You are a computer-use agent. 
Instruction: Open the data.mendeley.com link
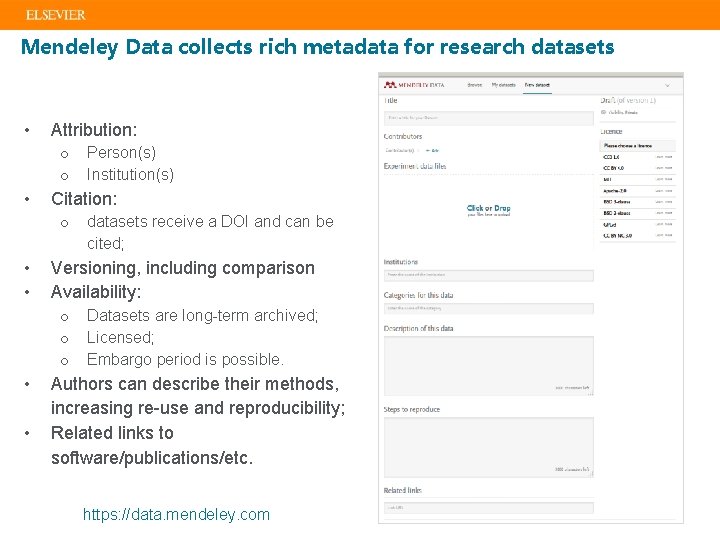pos(176,515)
